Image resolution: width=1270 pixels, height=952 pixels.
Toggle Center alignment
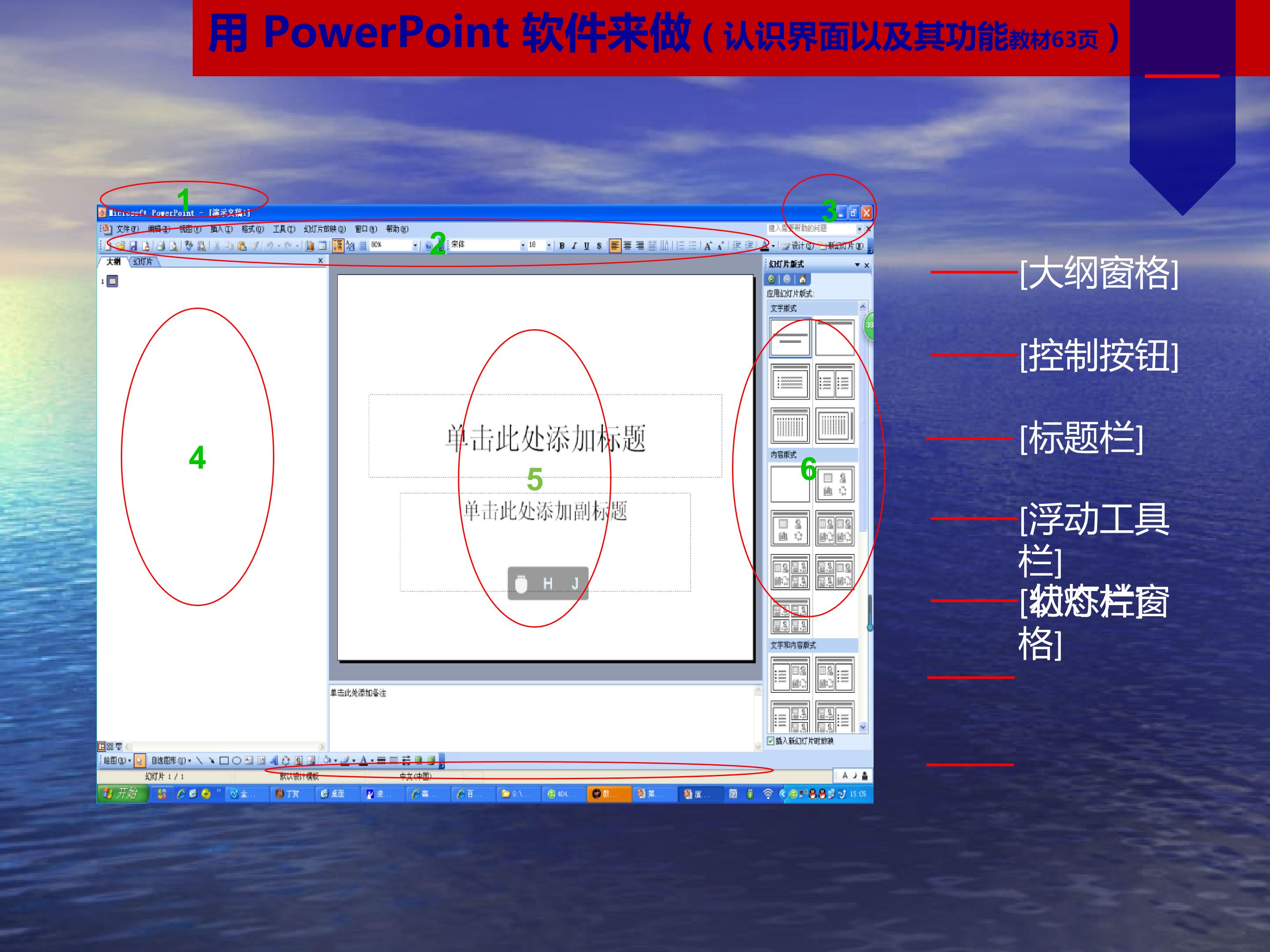click(628, 246)
